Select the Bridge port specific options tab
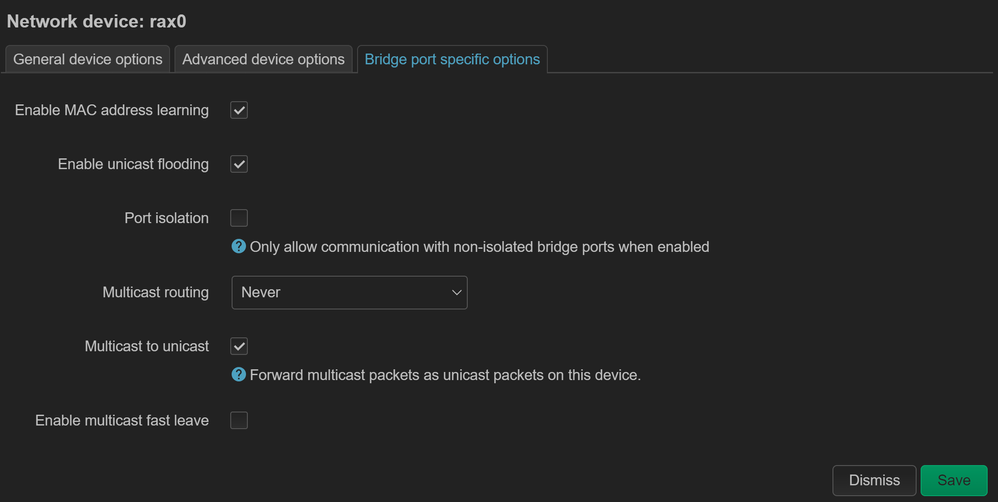Image resolution: width=998 pixels, height=502 pixels. tap(452, 59)
